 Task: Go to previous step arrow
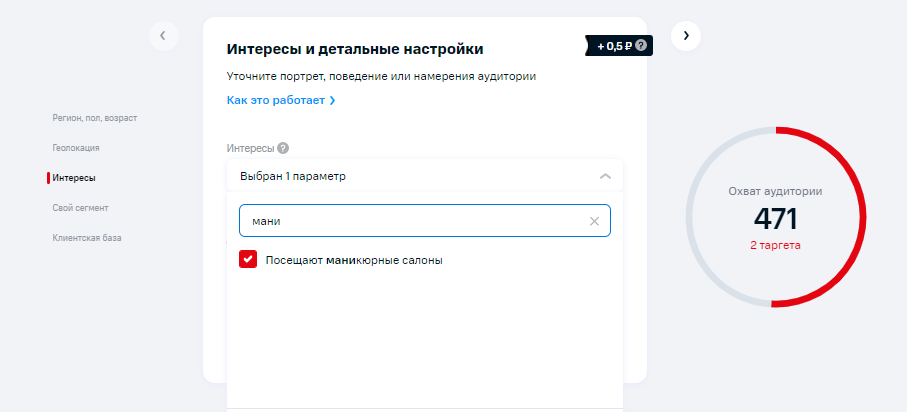(x=164, y=36)
